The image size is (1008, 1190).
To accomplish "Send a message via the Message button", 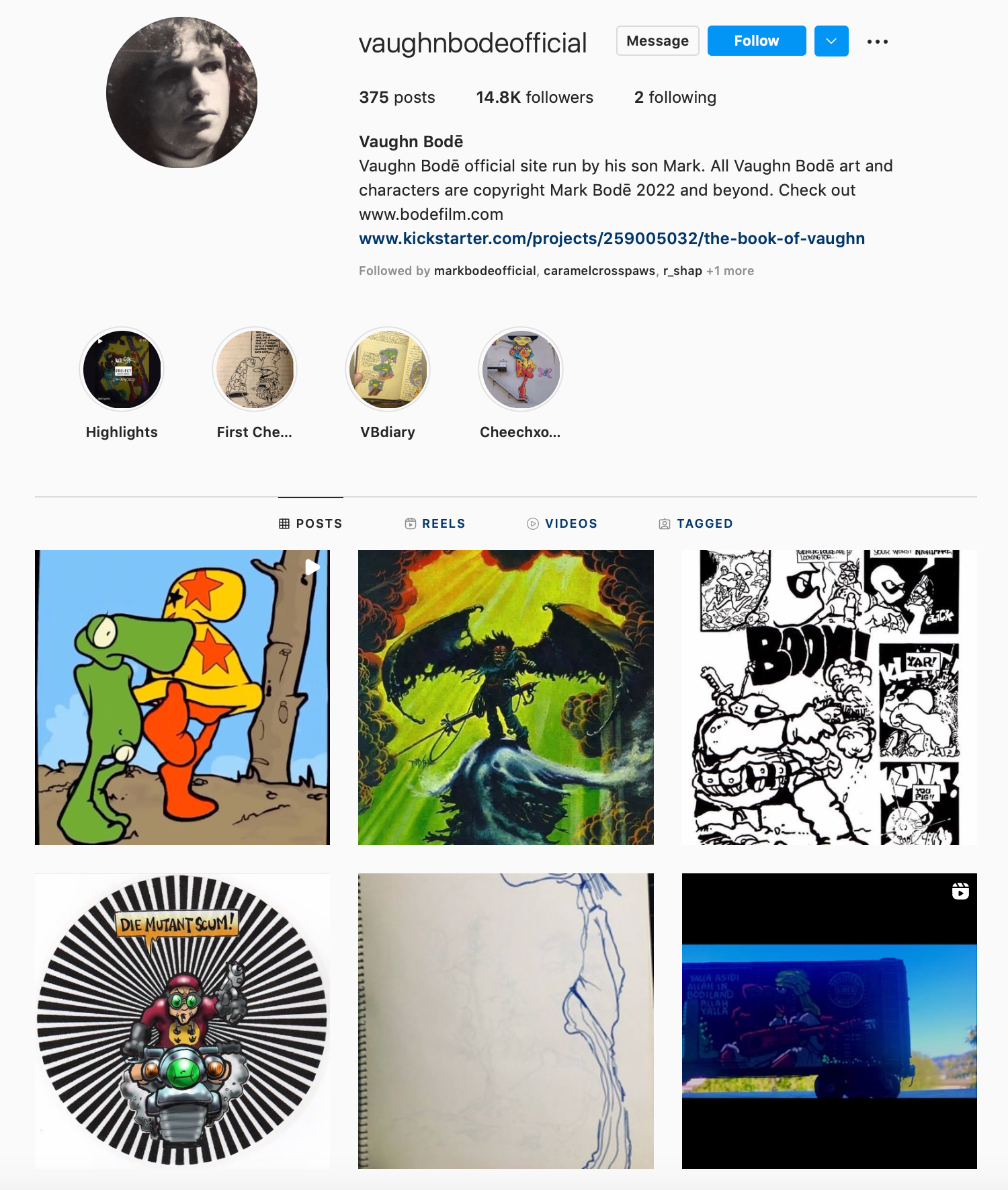I will 658,41.
